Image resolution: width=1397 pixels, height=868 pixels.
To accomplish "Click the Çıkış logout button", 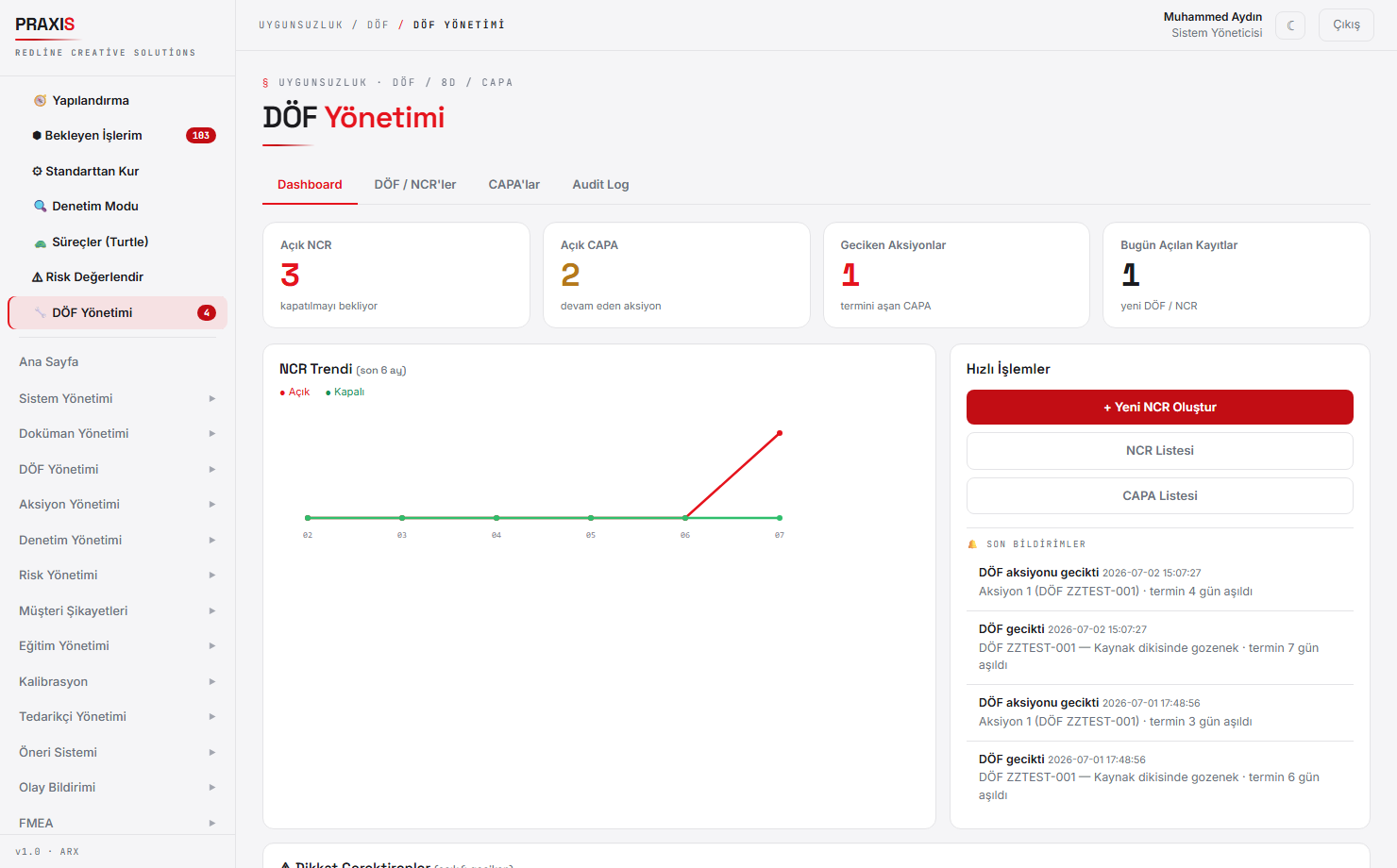I will (1346, 25).
